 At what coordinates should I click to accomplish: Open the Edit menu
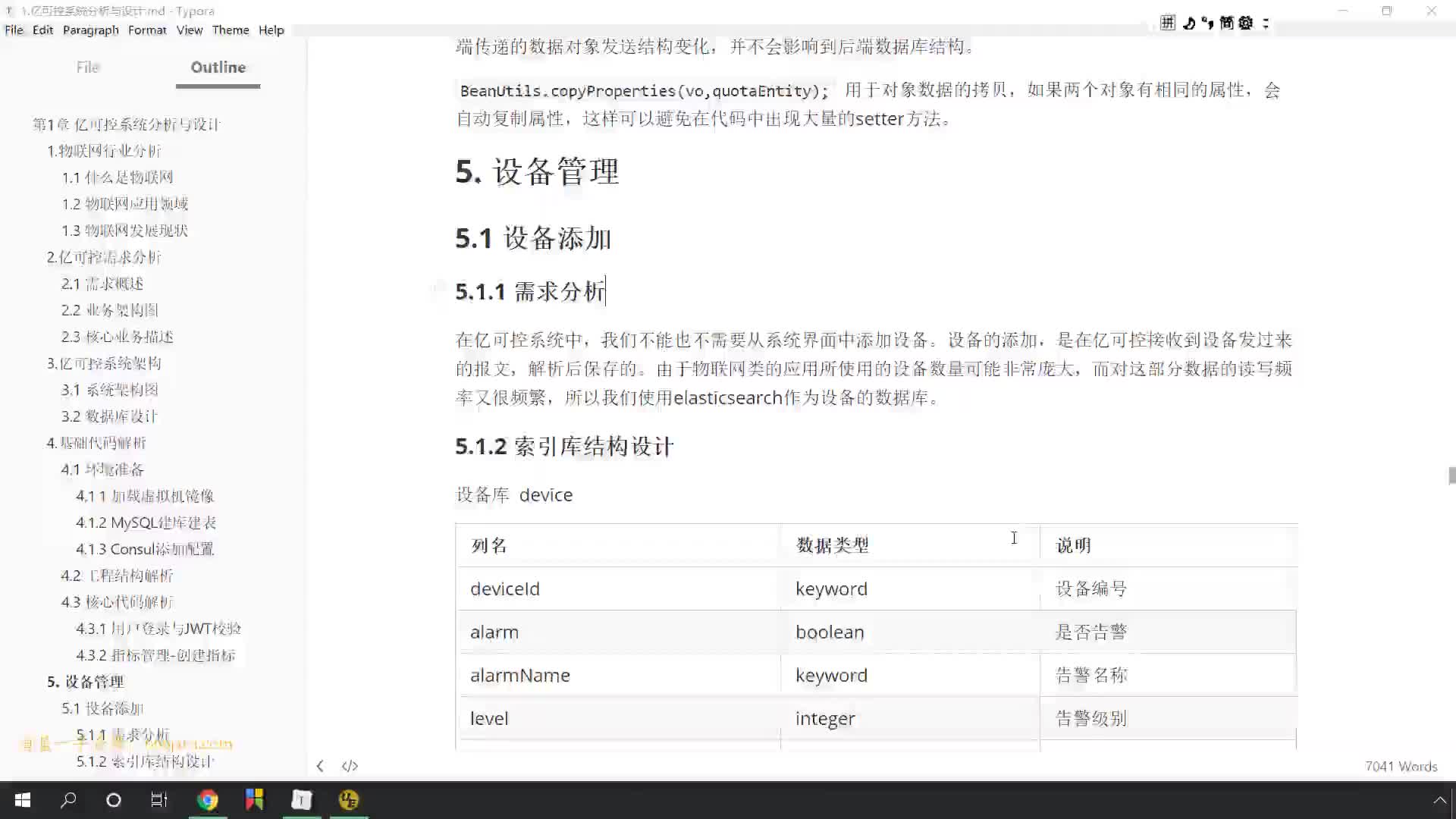(x=42, y=30)
